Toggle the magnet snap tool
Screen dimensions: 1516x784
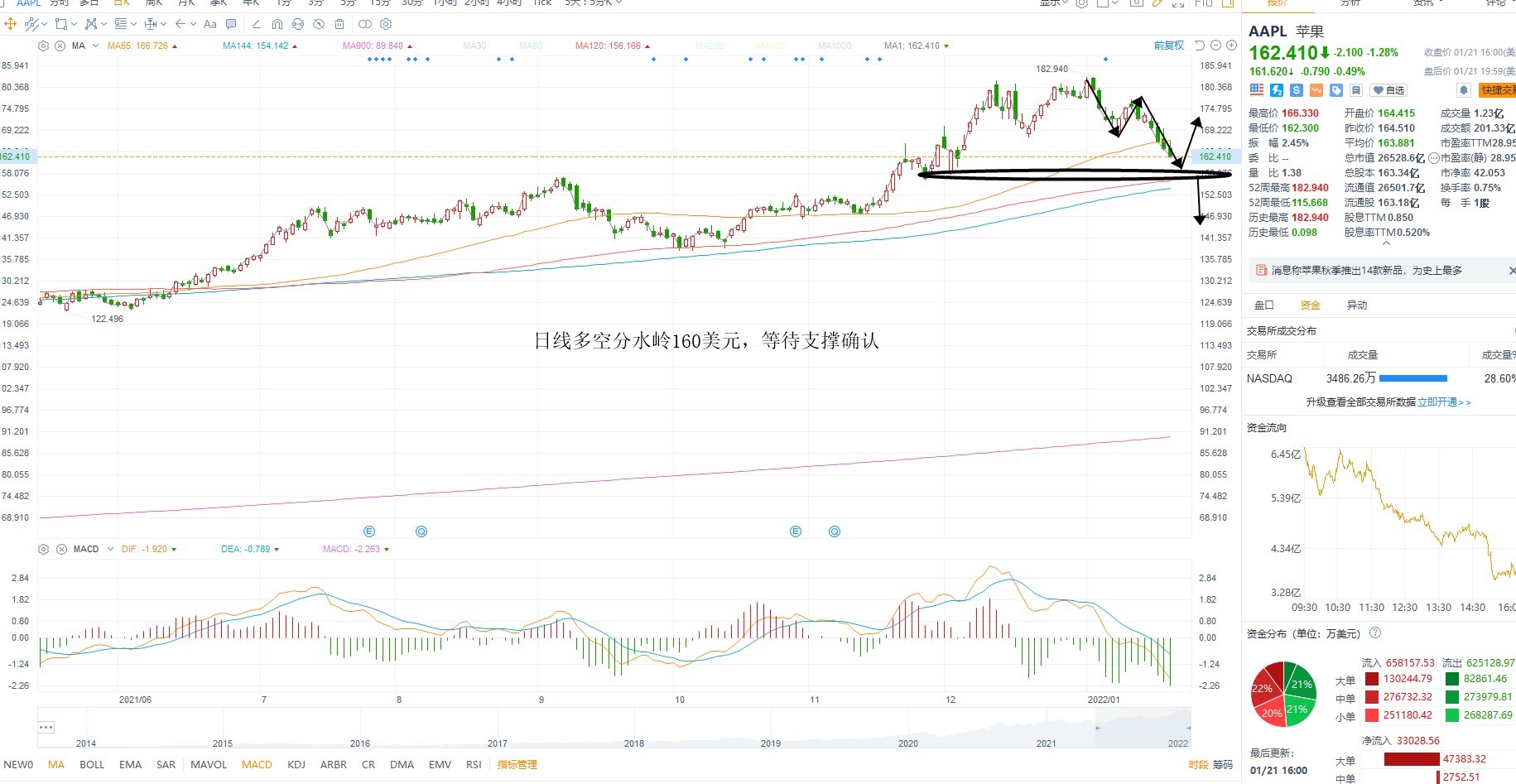point(277,24)
